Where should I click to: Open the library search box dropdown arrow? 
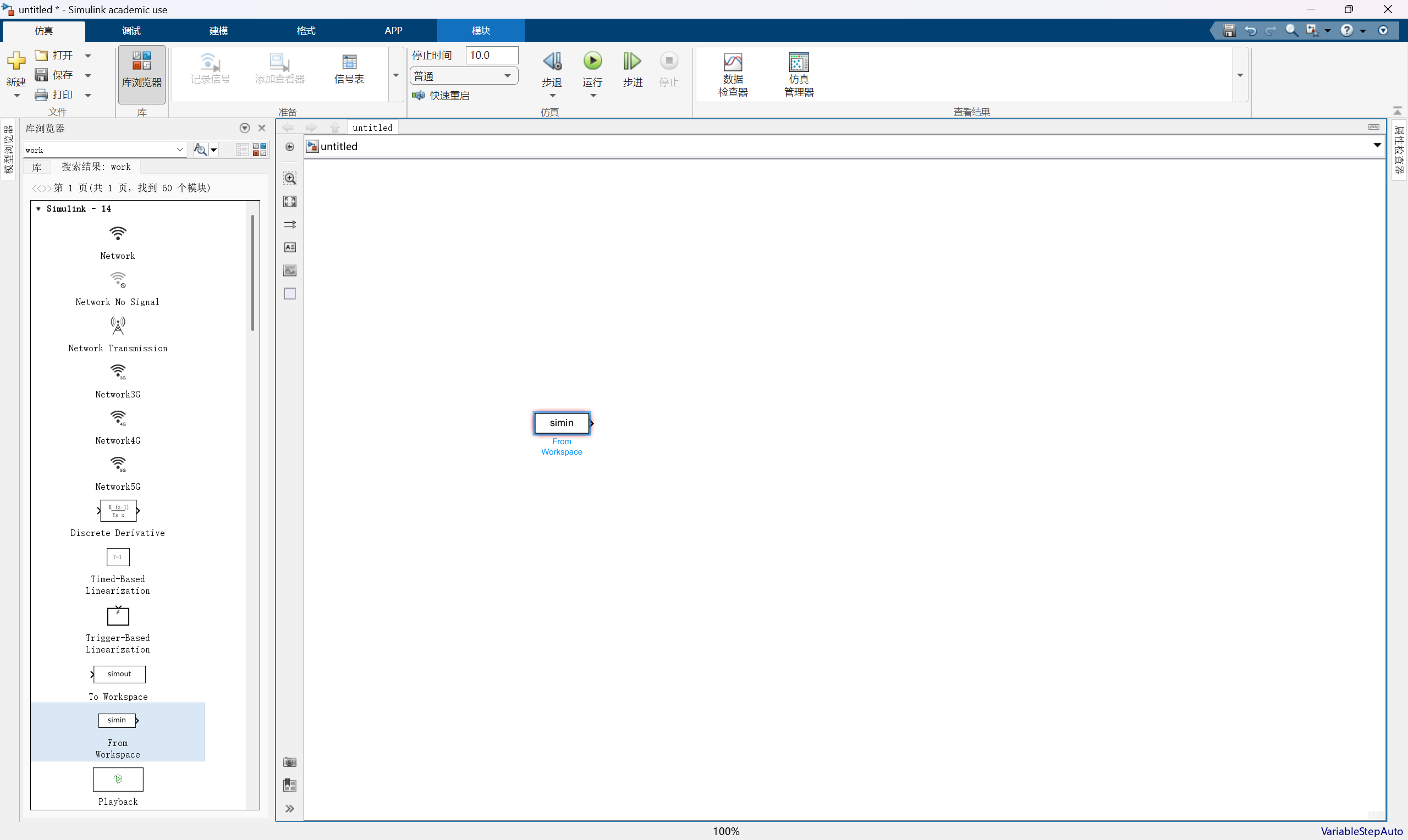tap(179, 150)
